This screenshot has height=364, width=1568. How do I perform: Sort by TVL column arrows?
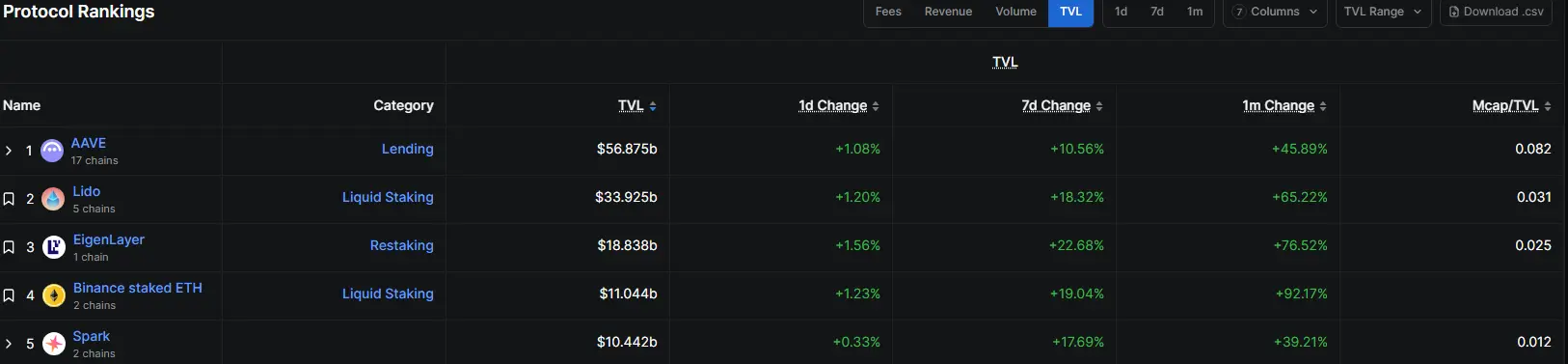point(653,106)
